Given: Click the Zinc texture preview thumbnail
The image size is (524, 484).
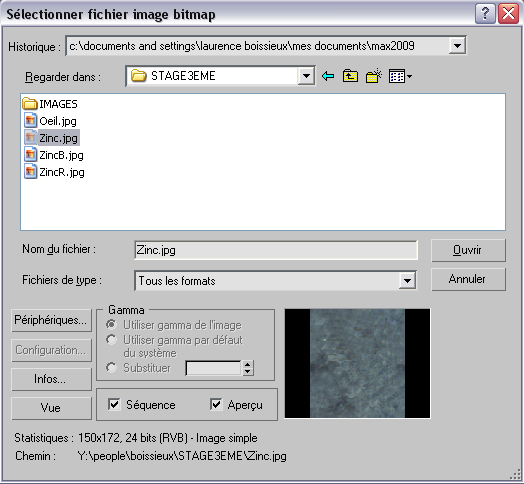Looking at the screenshot, I should pyautogui.click(x=357, y=363).
